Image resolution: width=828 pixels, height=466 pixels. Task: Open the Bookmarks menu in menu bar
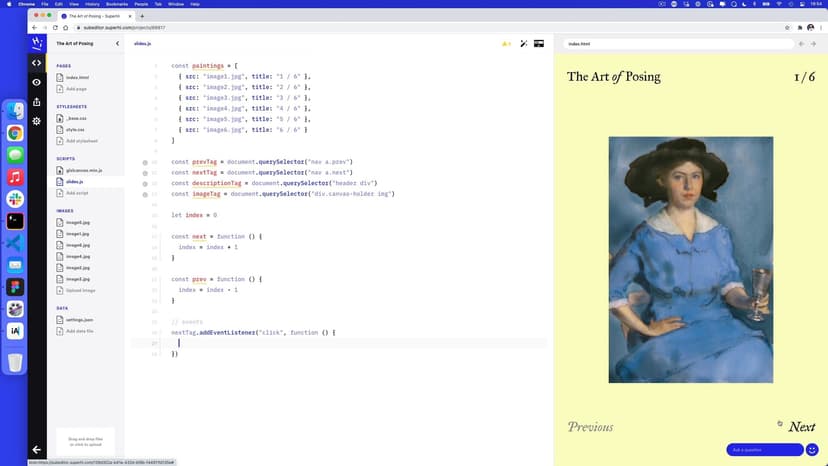(116, 4)
